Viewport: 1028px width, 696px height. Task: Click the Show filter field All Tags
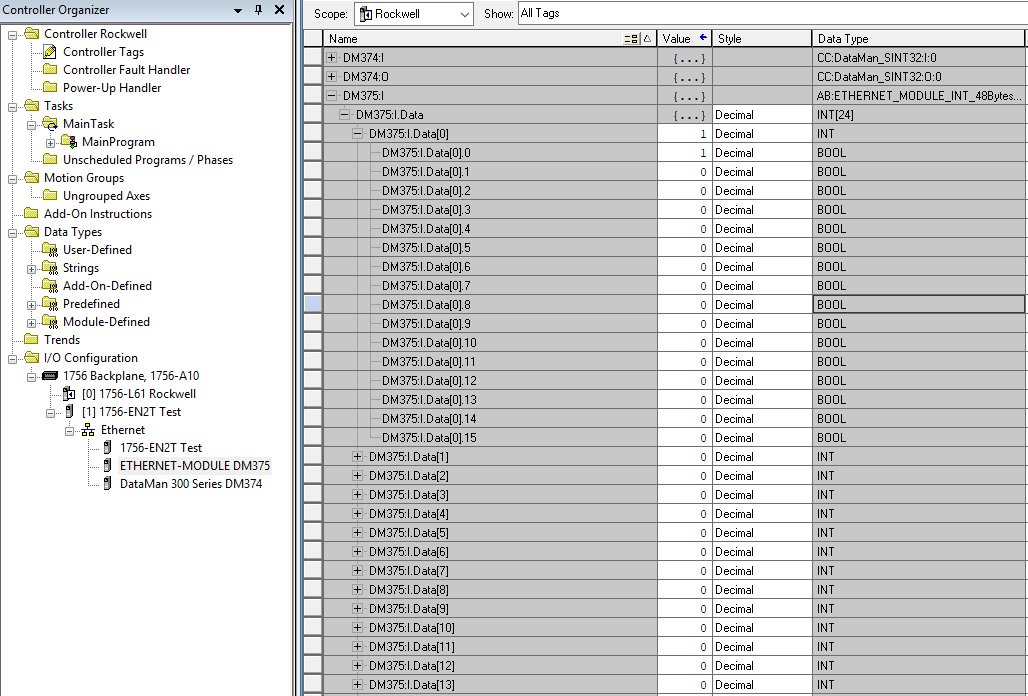pyautogui.click(x=770, y=14)
